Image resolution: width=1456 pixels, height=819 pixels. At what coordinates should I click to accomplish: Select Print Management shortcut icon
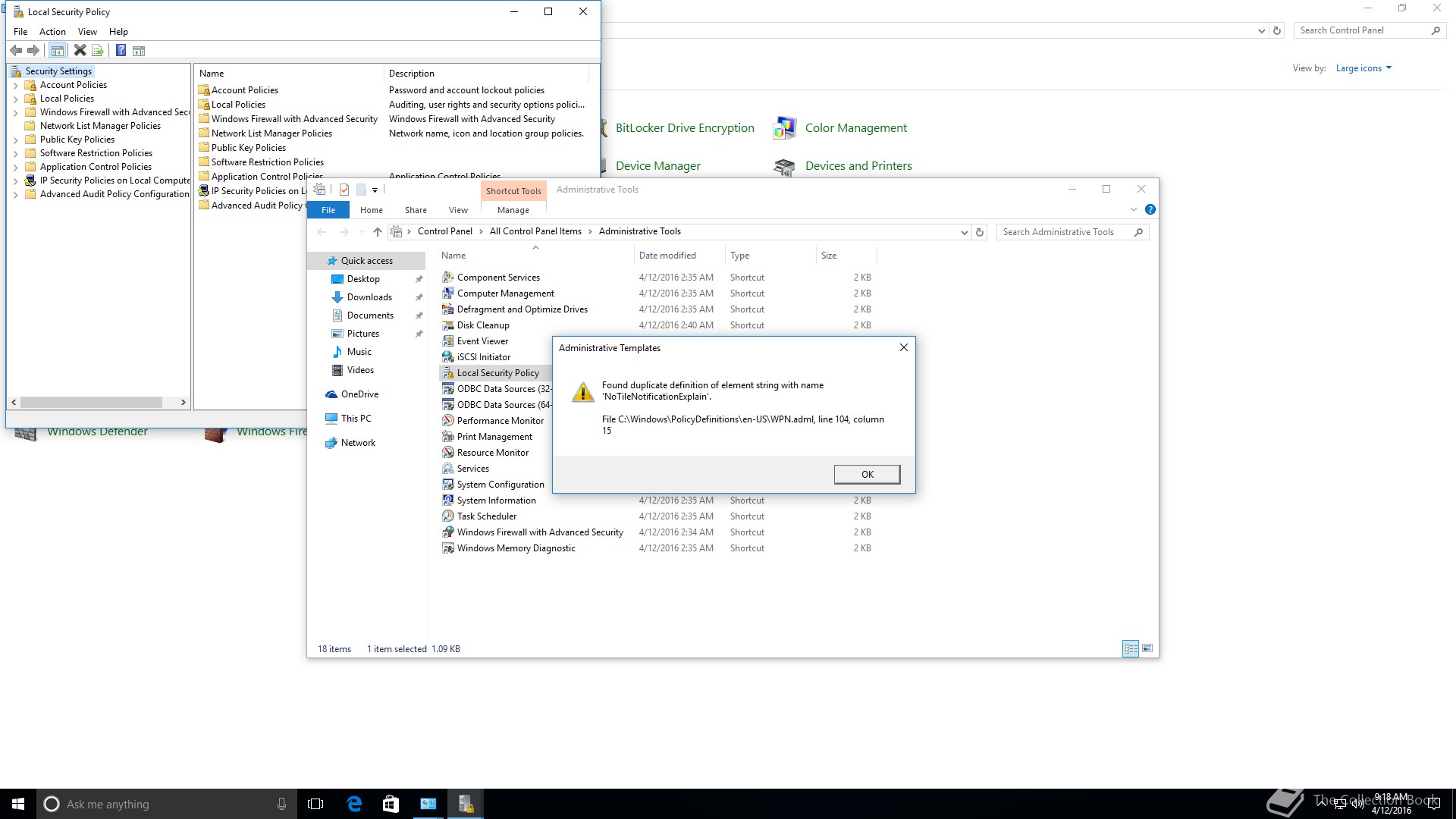448,436
